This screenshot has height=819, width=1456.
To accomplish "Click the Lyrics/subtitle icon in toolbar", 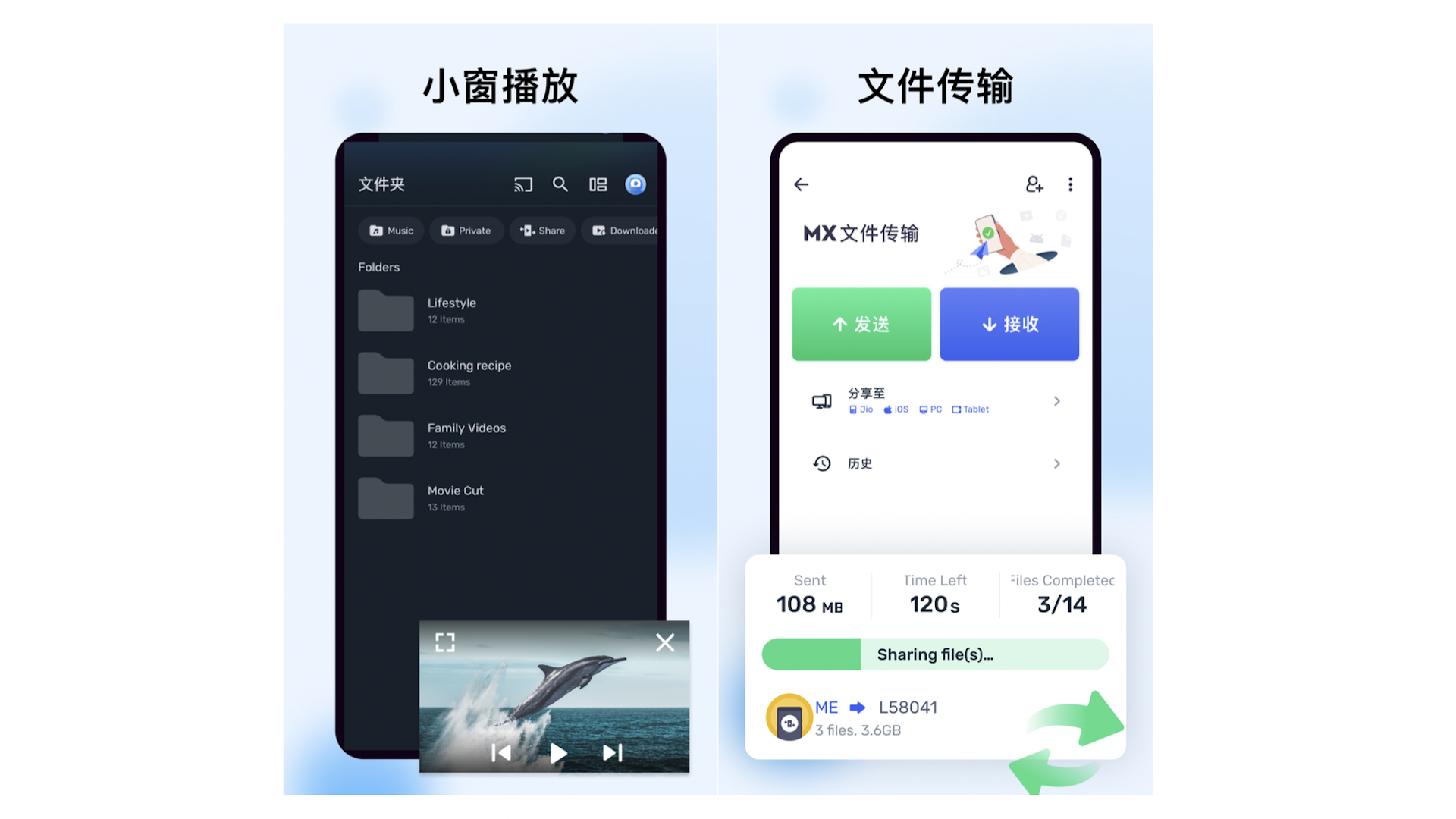I will (x=598, y=184).
